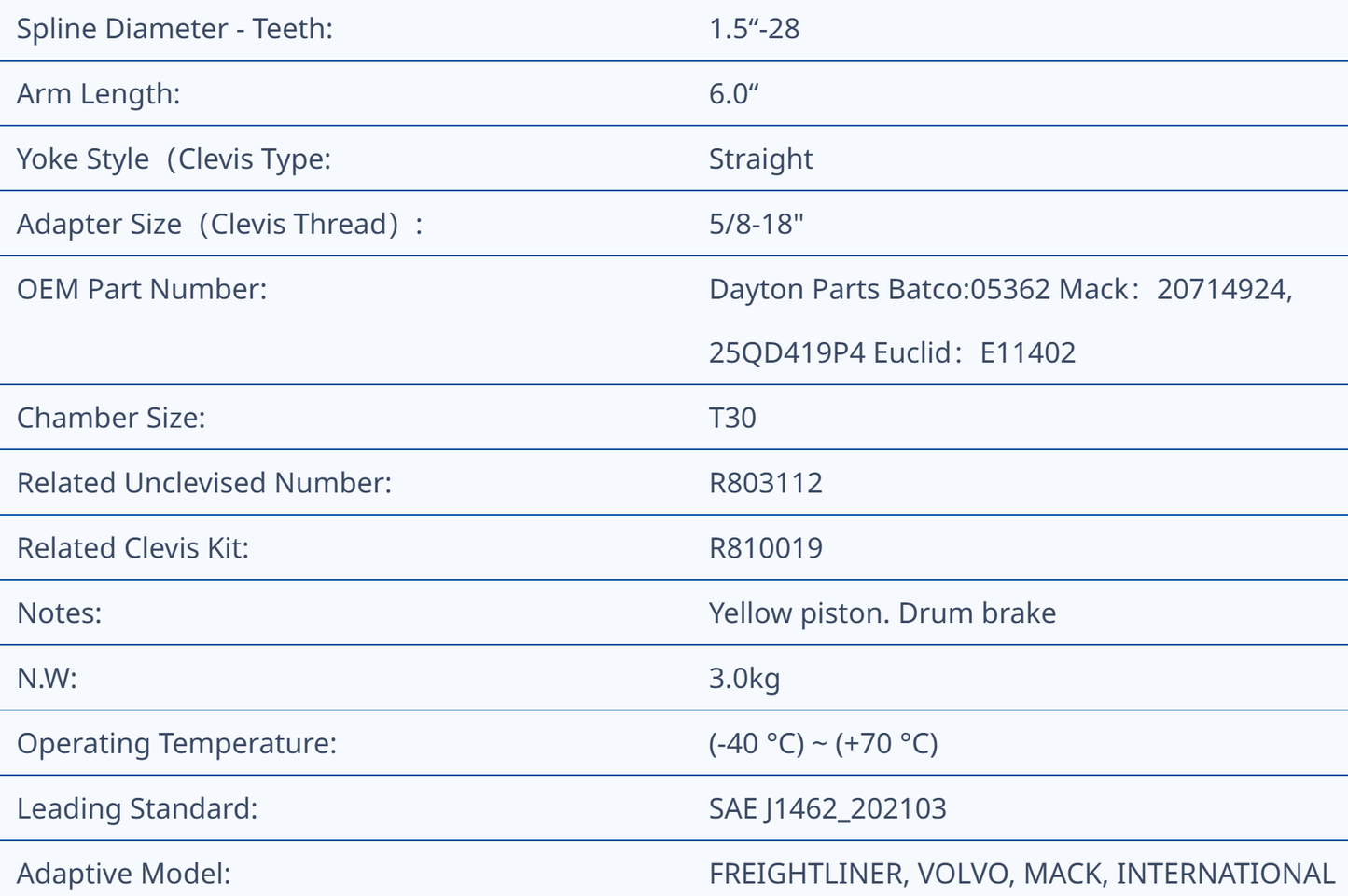Select the 5/8-18" adapter size value
Viewport: 1348px width, 896px height.
click(x=756, y=225)
